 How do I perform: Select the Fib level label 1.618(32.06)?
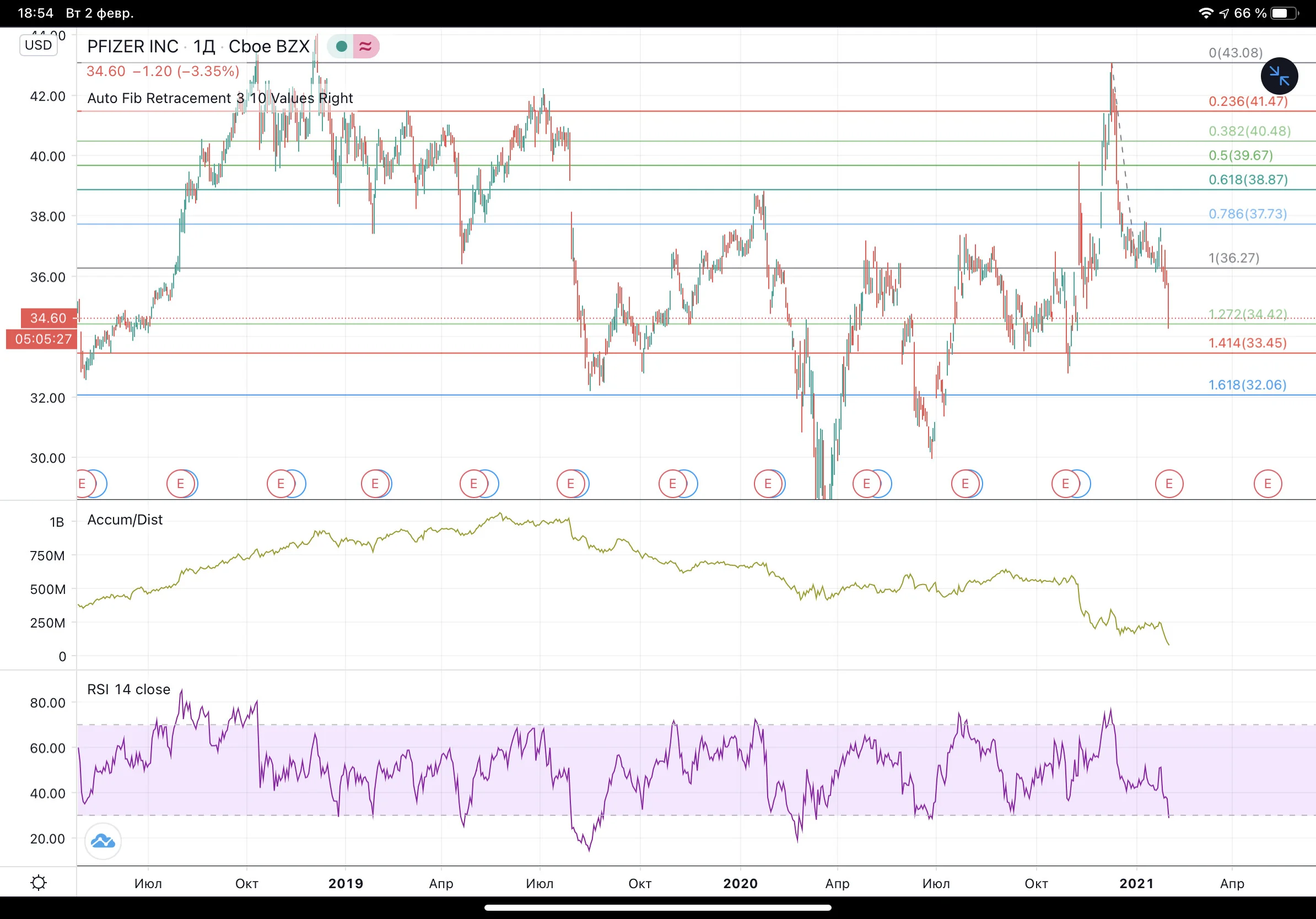pyautogui.click(x=1247, y=385)
